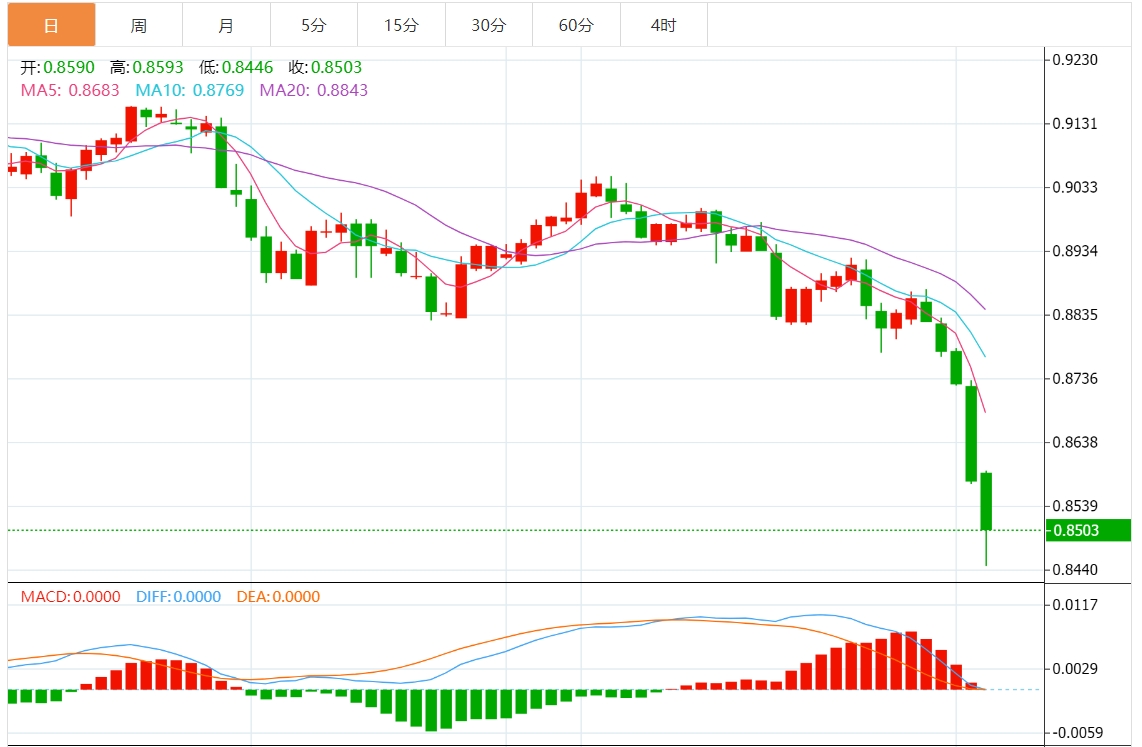Switch to the 周 weekly tab
This screenshot has height=747, width=1142.
tap(138, 25)
